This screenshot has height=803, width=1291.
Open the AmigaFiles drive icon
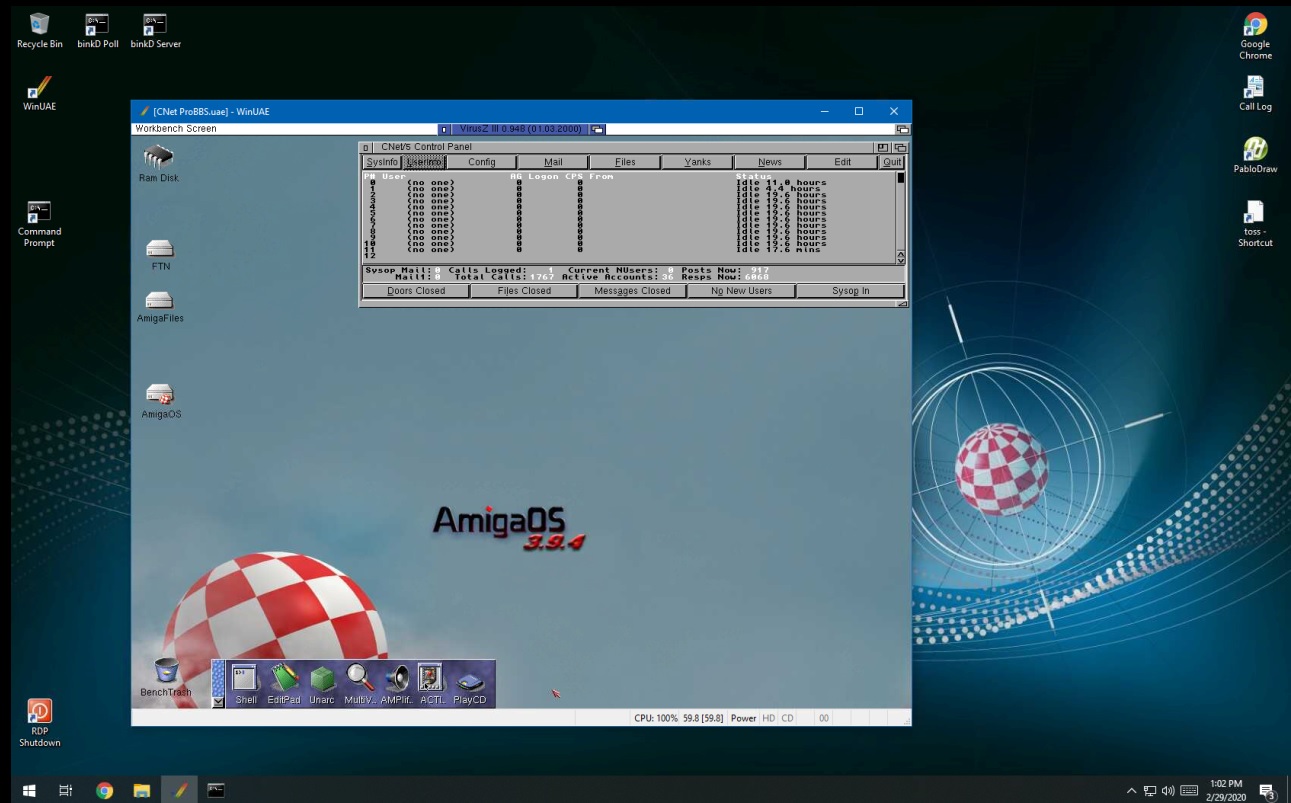(160, 300)
